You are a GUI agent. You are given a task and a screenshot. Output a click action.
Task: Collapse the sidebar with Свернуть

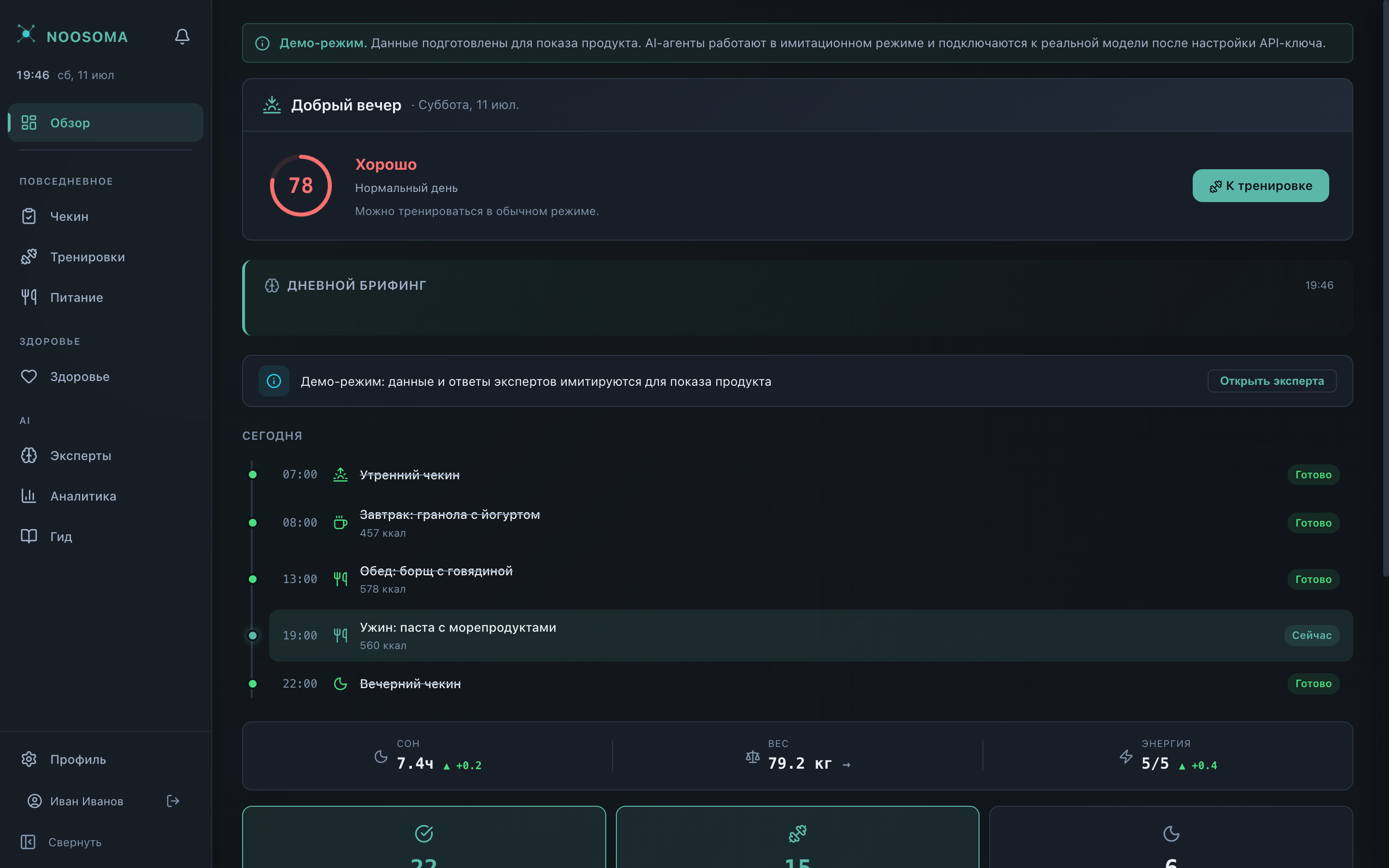106,841
